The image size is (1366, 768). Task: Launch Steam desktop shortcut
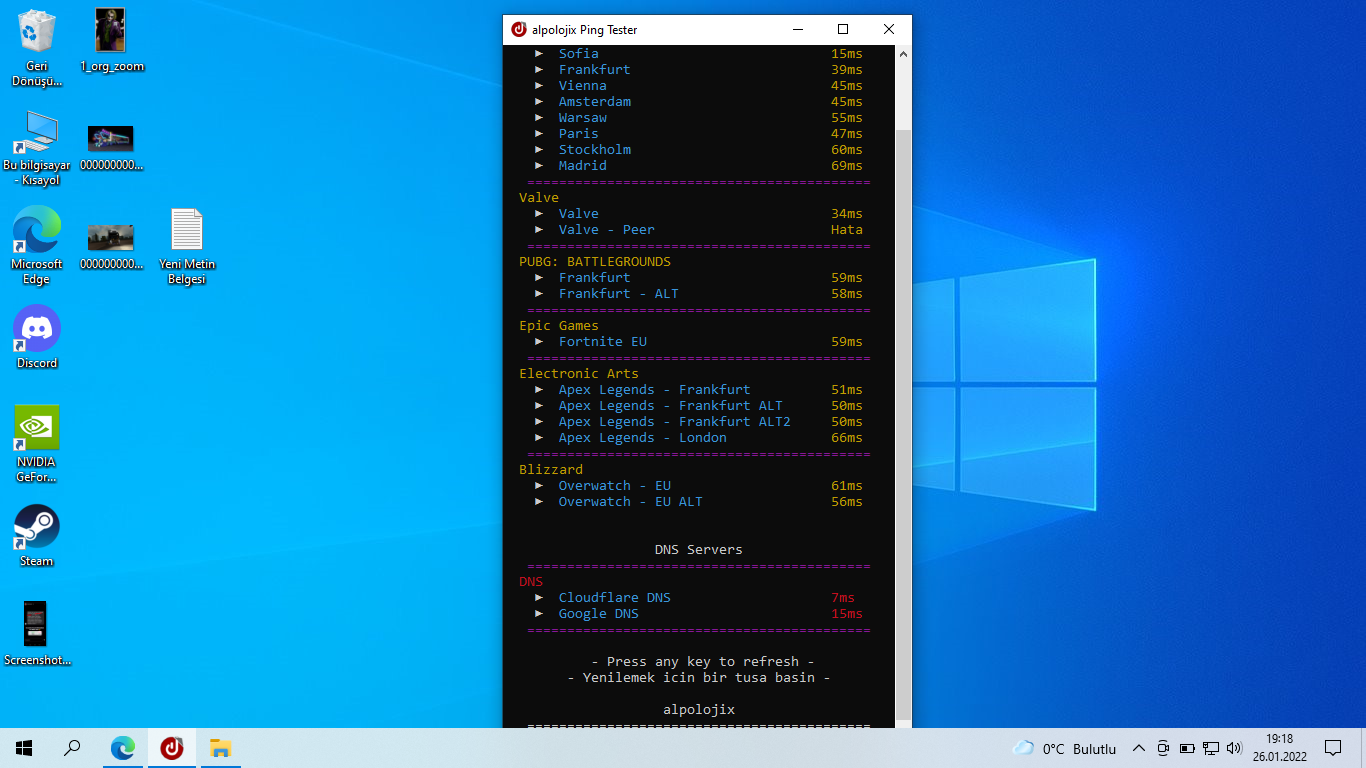point(37,536)
